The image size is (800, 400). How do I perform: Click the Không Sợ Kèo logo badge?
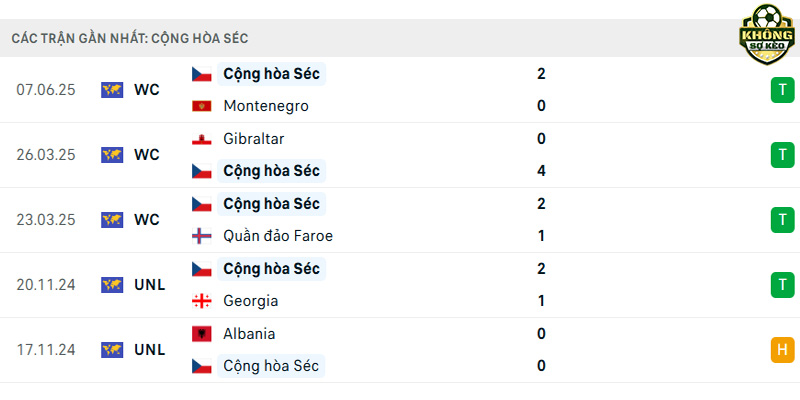(x=767, y=34)
